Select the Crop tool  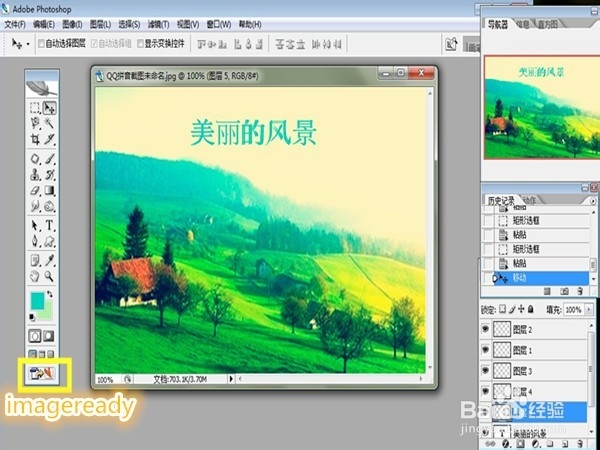click(35, 139)
